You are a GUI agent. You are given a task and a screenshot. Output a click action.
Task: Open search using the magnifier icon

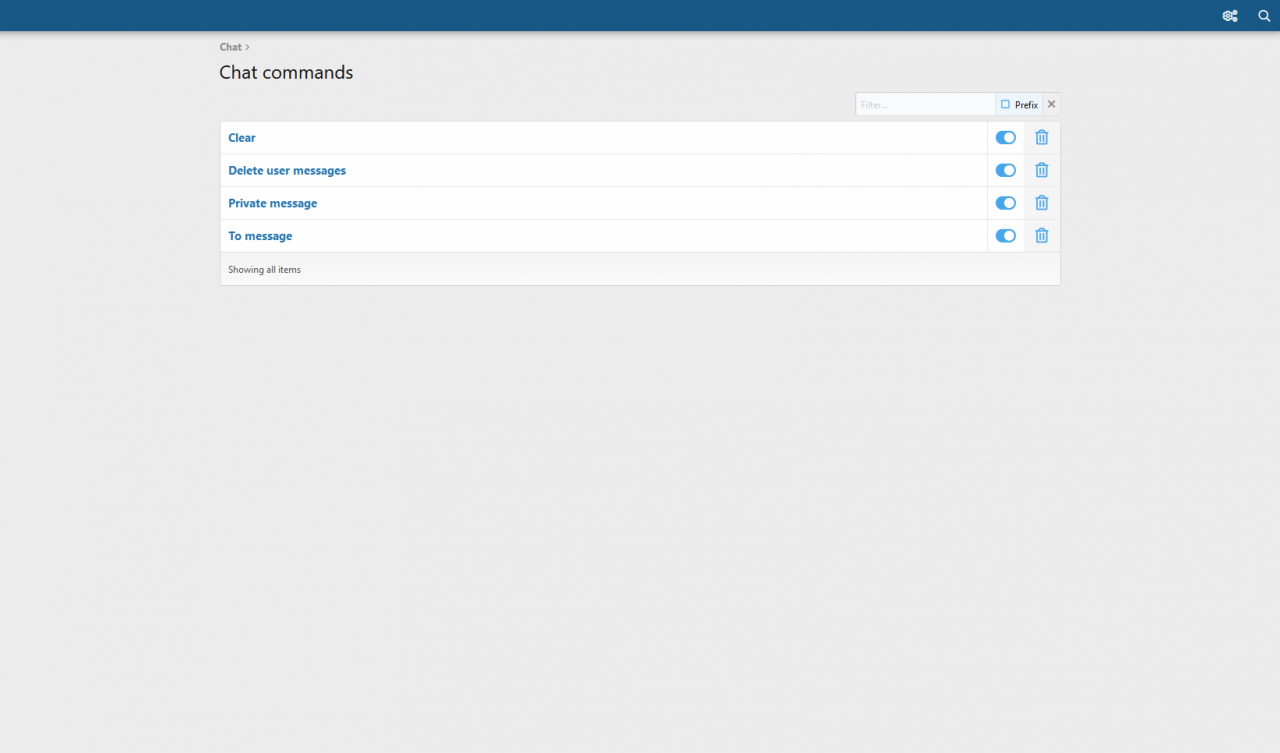point(1264,16)
